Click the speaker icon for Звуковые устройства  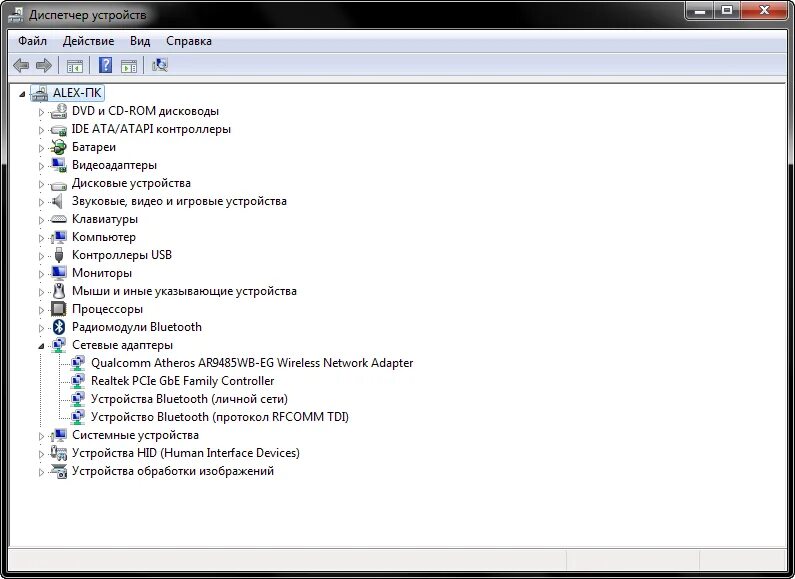point(57,201)
